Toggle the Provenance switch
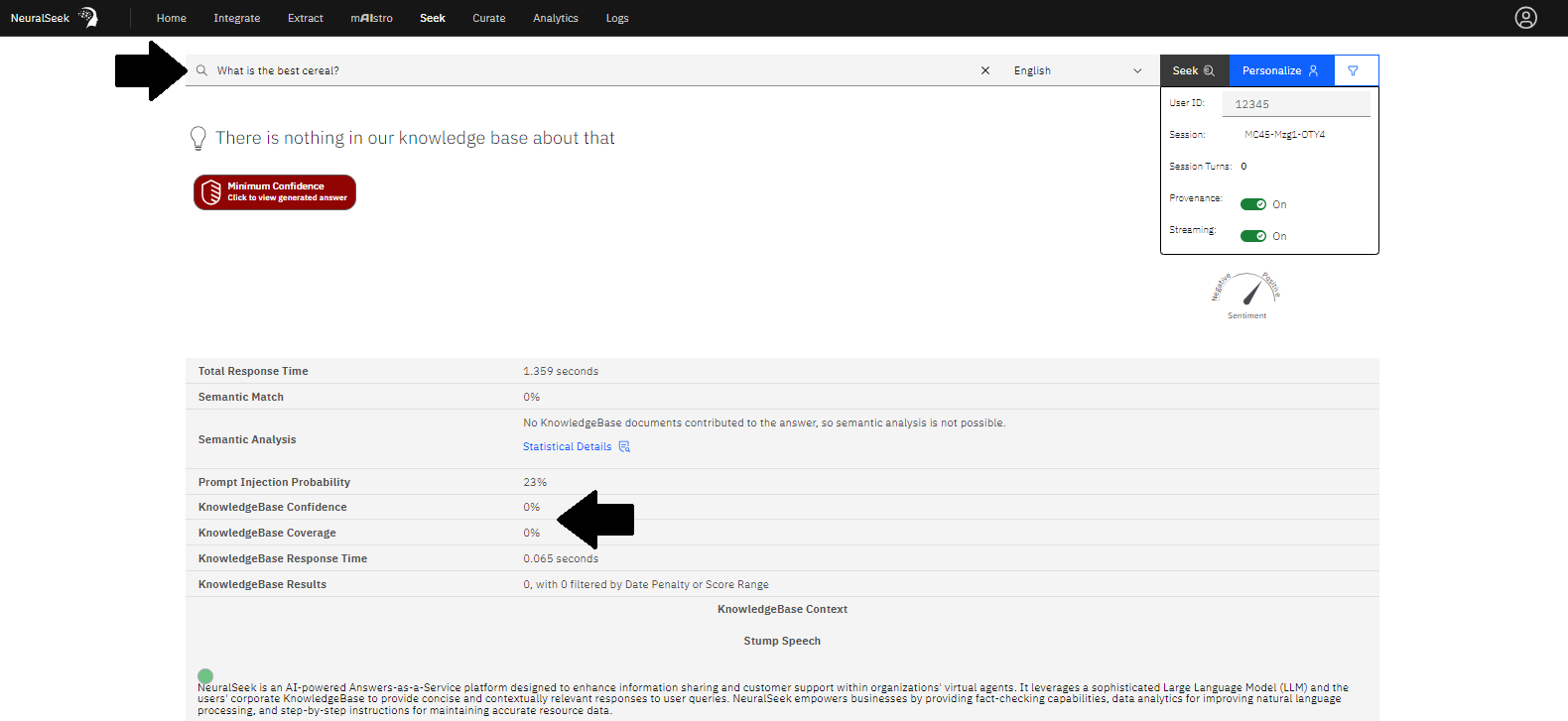 pyautogui.click(x=1252, y=204)
